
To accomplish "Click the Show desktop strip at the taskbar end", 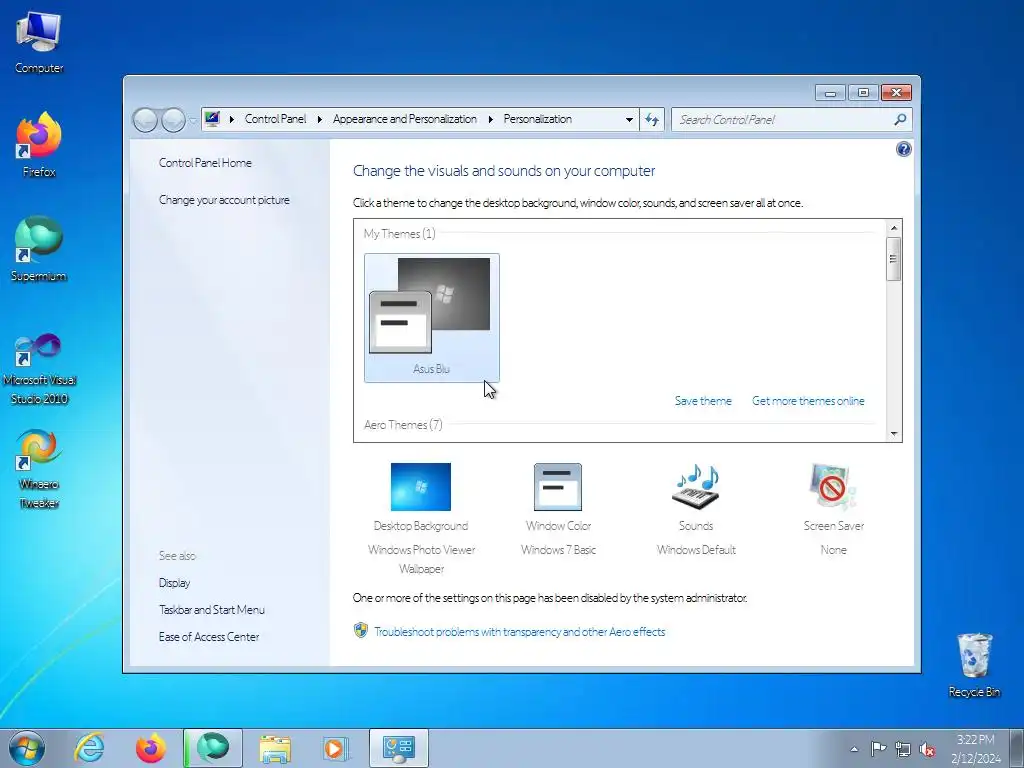I will [1017, 748].
